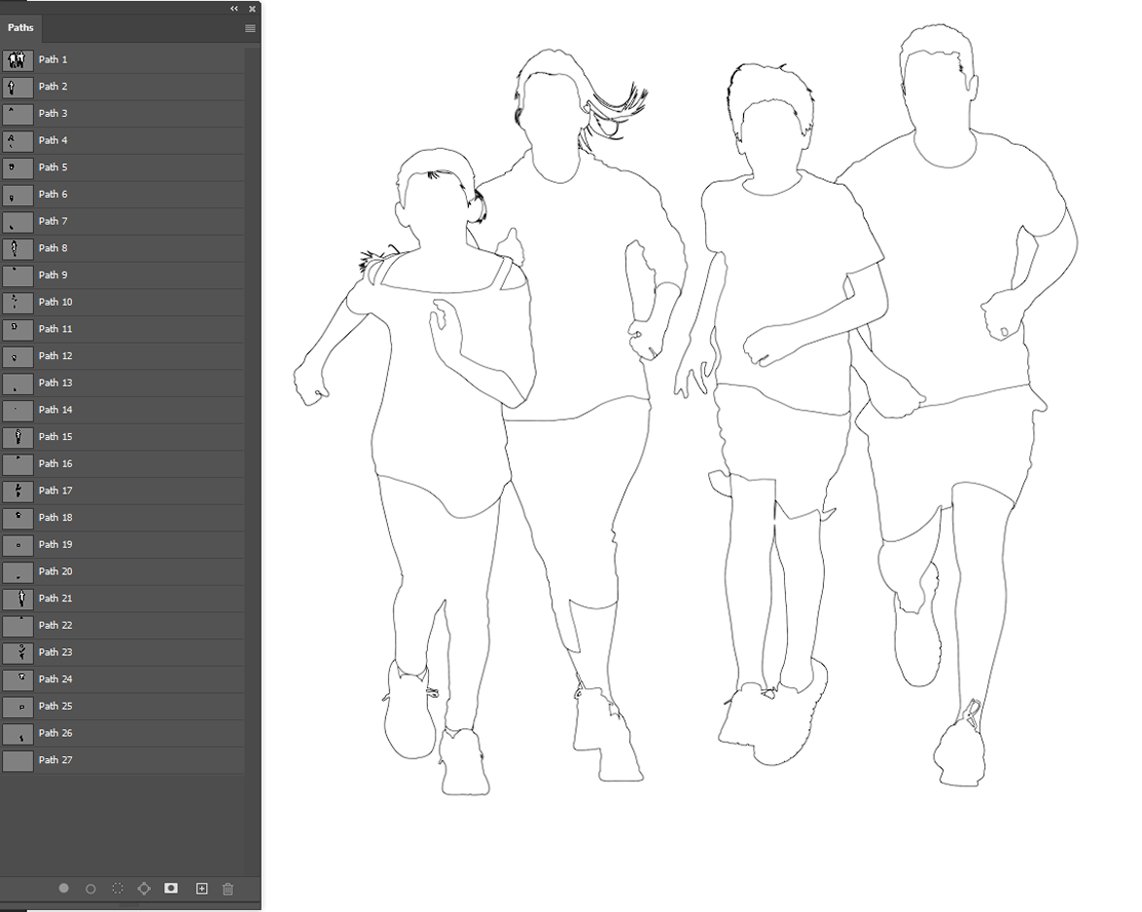Viewport: 1142px width, 912px height.
Task: Collapse the panel with double-arrow icon
Action: pyautogui.click(x=234, y=9)
